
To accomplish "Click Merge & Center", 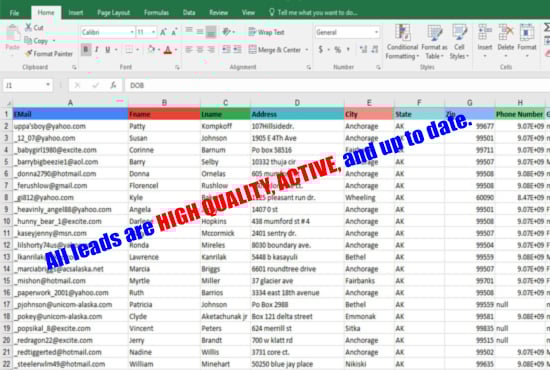I will 275,49.
